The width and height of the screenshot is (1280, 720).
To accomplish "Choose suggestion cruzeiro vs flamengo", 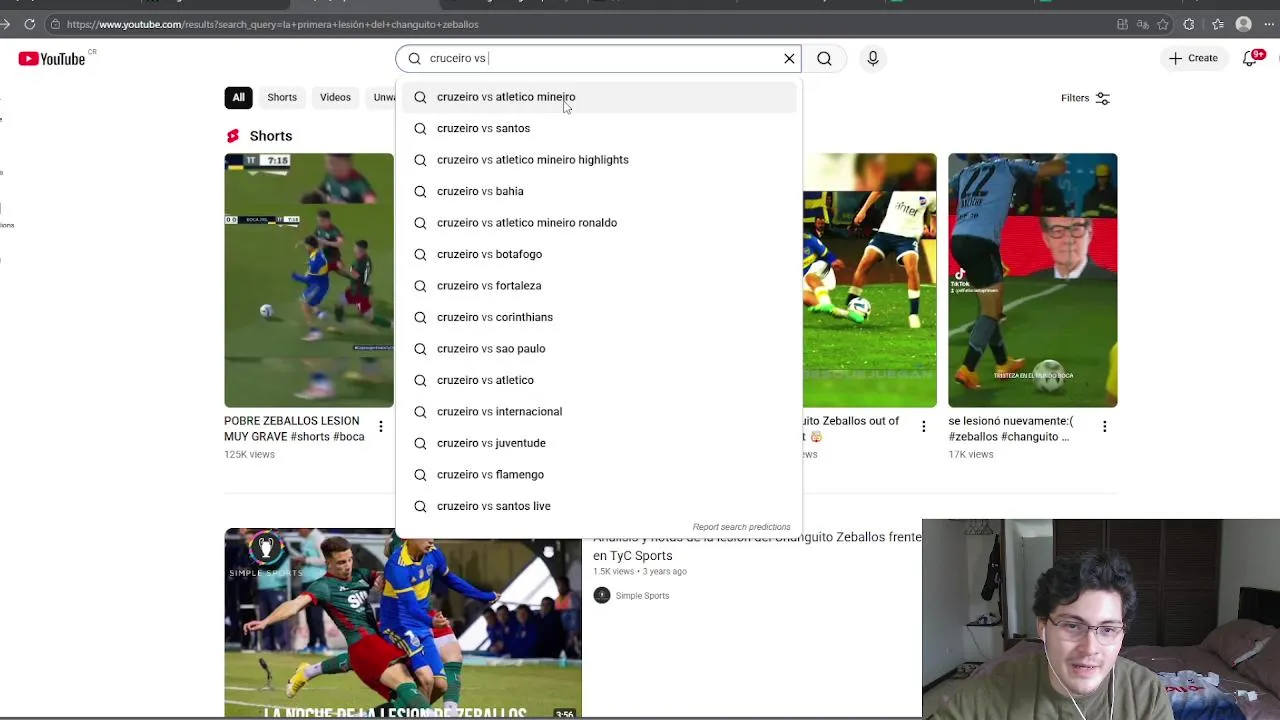I will (599, 475).
